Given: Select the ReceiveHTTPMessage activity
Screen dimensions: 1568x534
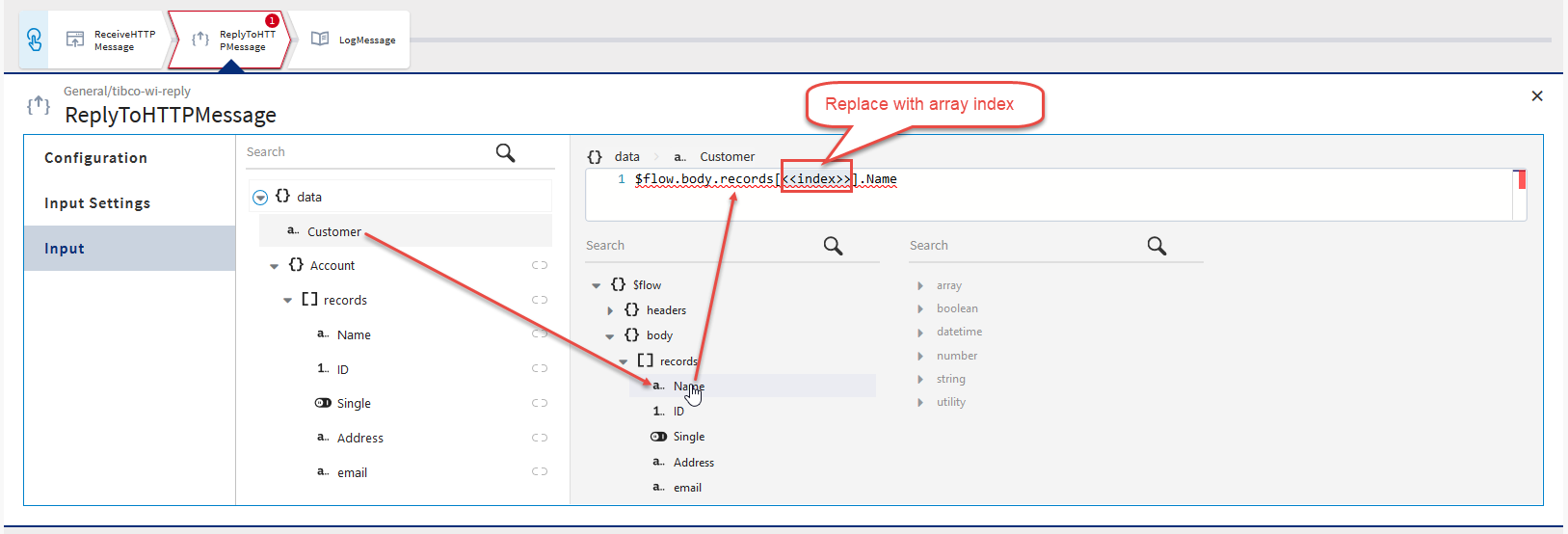Looking at the screenshot, I should tap(110, 40).
